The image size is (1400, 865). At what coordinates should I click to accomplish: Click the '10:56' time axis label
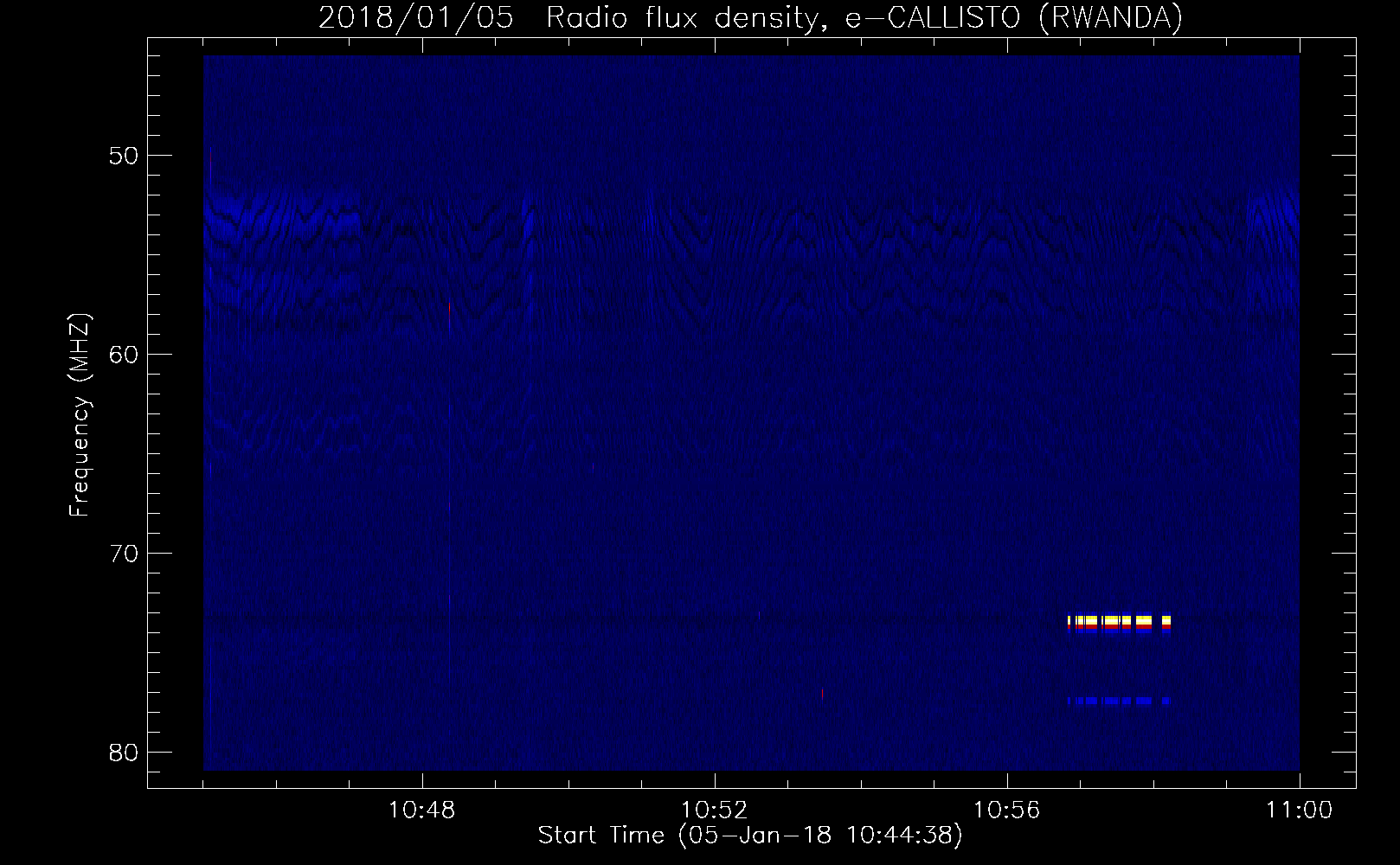1007,811
